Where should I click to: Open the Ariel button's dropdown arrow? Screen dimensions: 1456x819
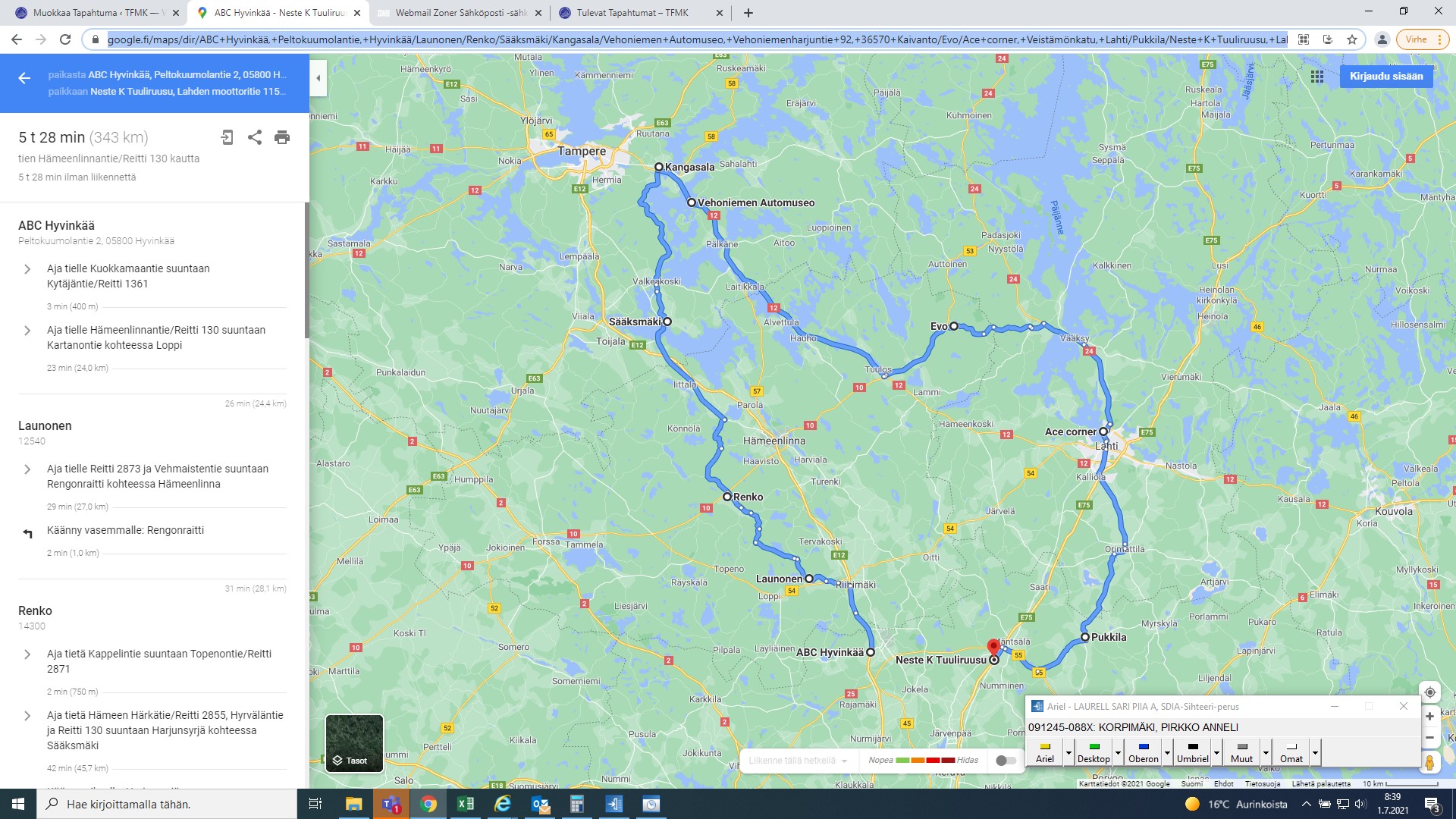(1068, 753)
